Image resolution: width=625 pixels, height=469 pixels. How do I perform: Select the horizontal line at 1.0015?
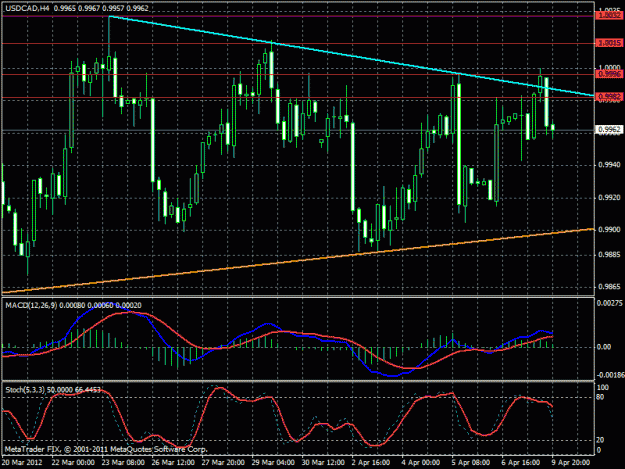pos(298,43)
